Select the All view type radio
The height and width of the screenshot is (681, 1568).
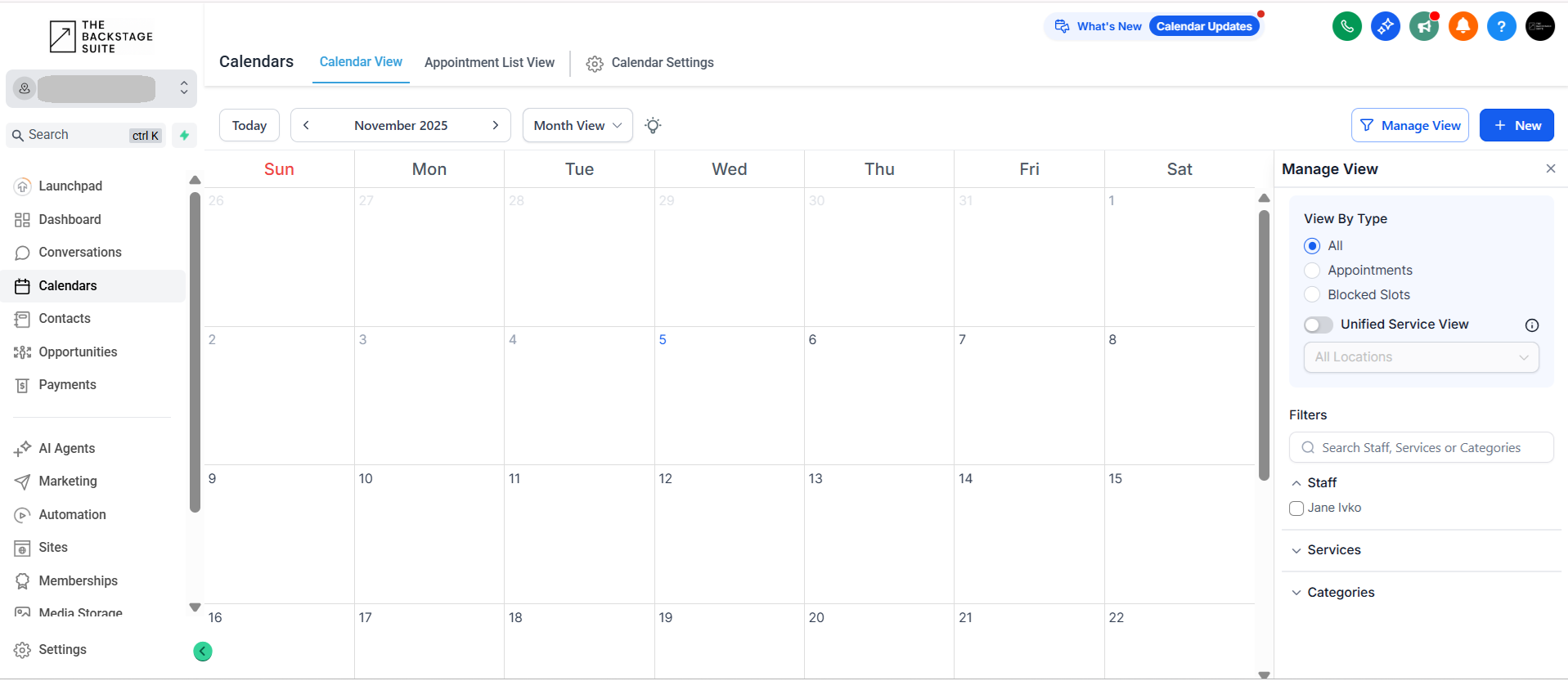pos(1312,246)
